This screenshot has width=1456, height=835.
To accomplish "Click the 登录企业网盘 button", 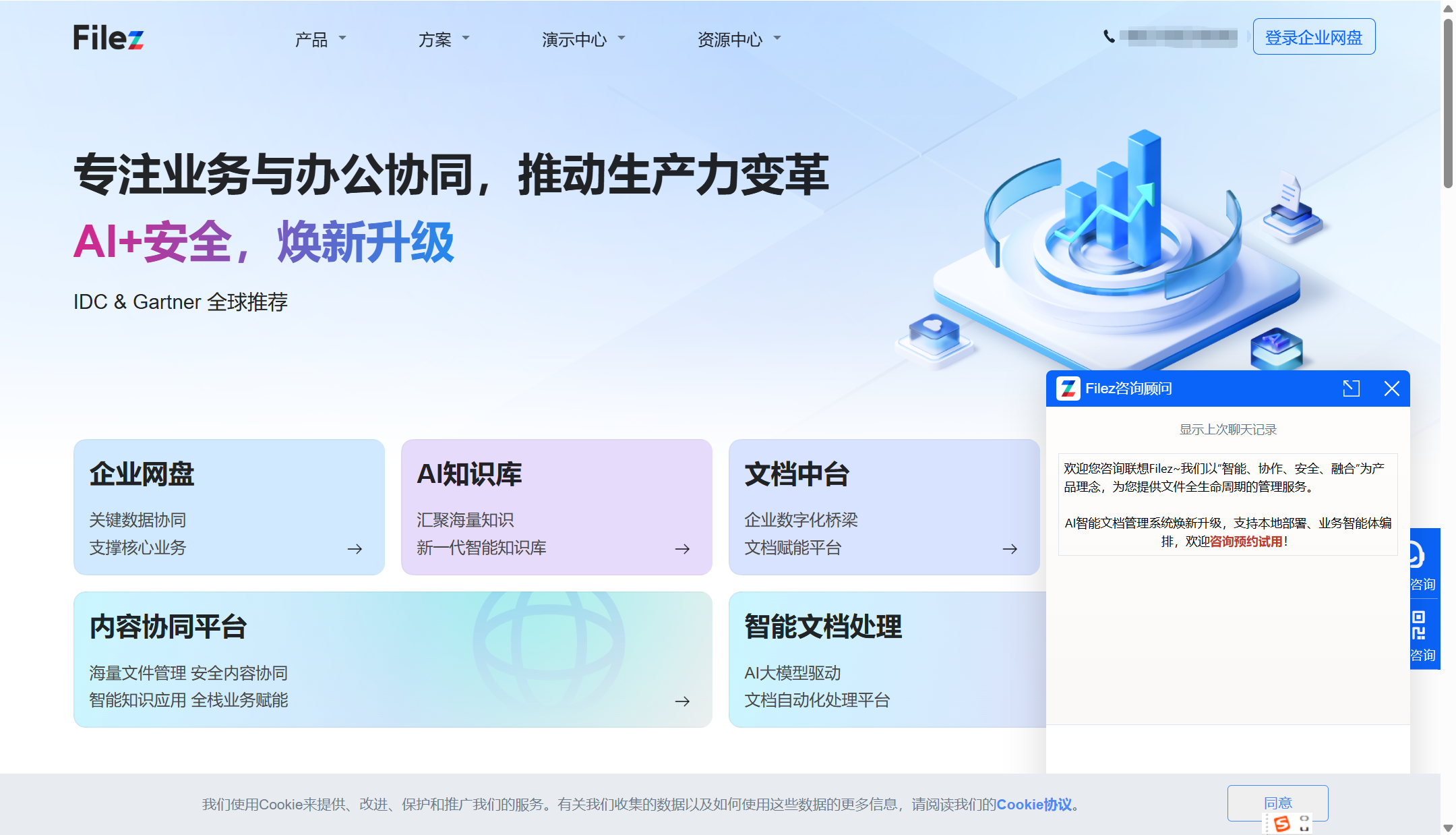I will [1313, 37].
